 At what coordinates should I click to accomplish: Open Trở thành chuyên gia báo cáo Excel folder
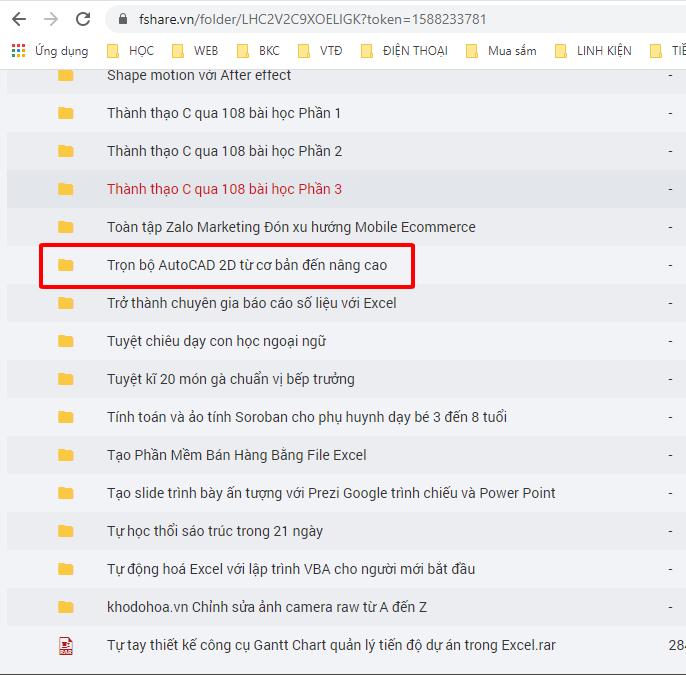point(251,303)
